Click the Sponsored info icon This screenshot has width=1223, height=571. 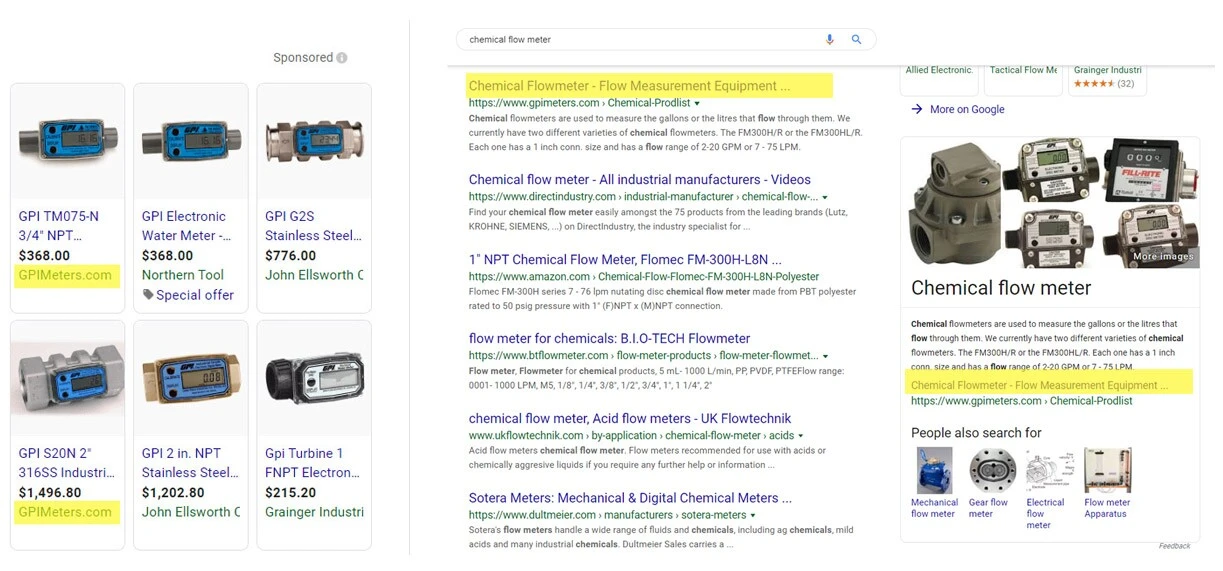tap(342, 58)
